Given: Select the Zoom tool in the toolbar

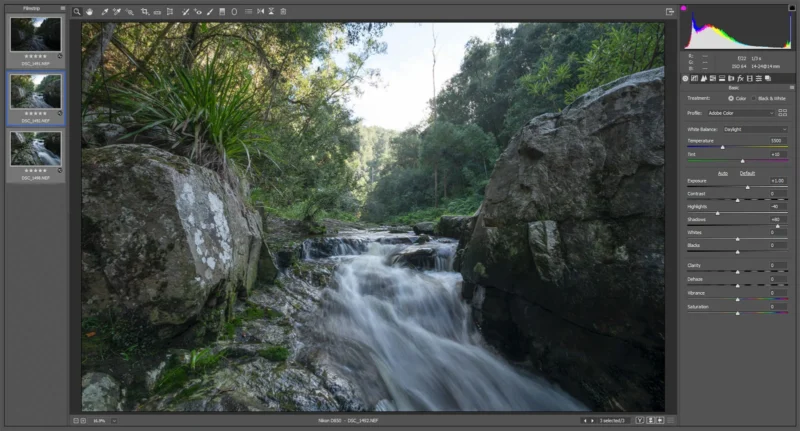Looking at the screenshot, I should pyautogui.click(x=77, y=12).
